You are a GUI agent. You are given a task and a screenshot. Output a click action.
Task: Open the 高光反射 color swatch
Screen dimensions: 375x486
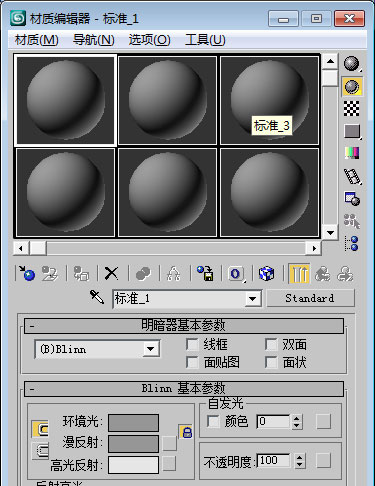(133, 465)
